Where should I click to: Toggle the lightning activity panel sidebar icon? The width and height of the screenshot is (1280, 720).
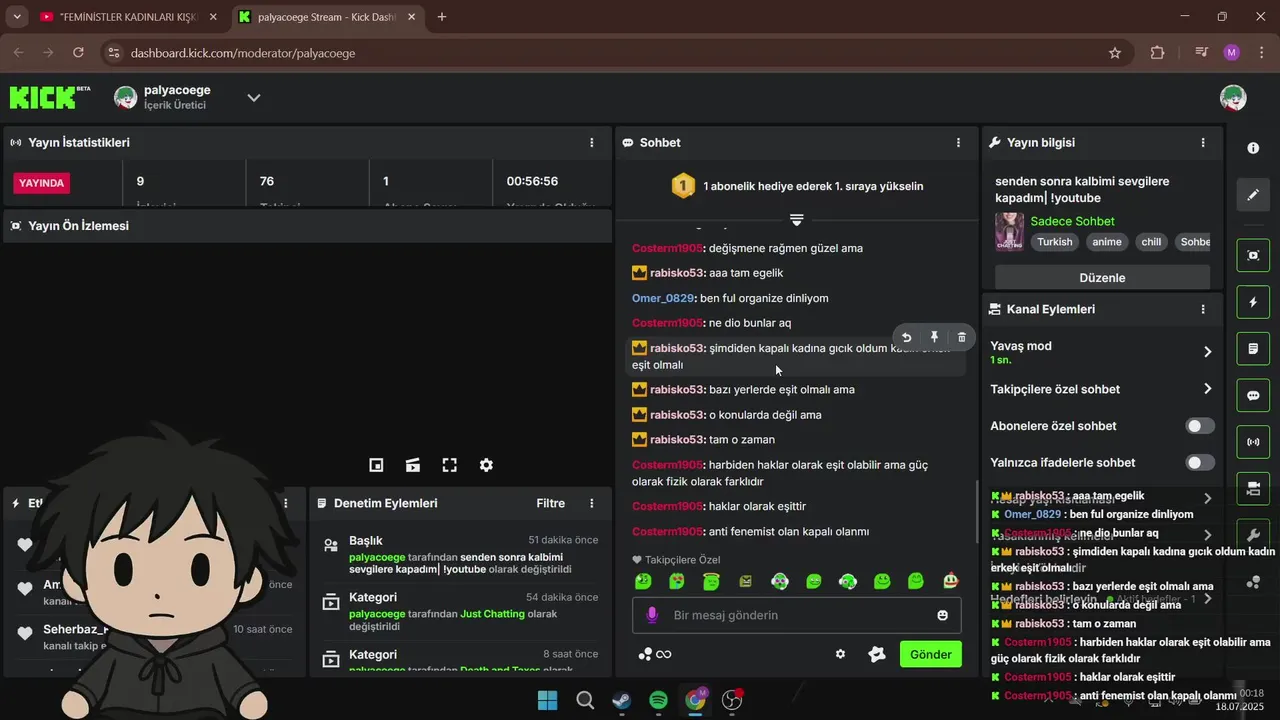click(x=1253, y=302)
